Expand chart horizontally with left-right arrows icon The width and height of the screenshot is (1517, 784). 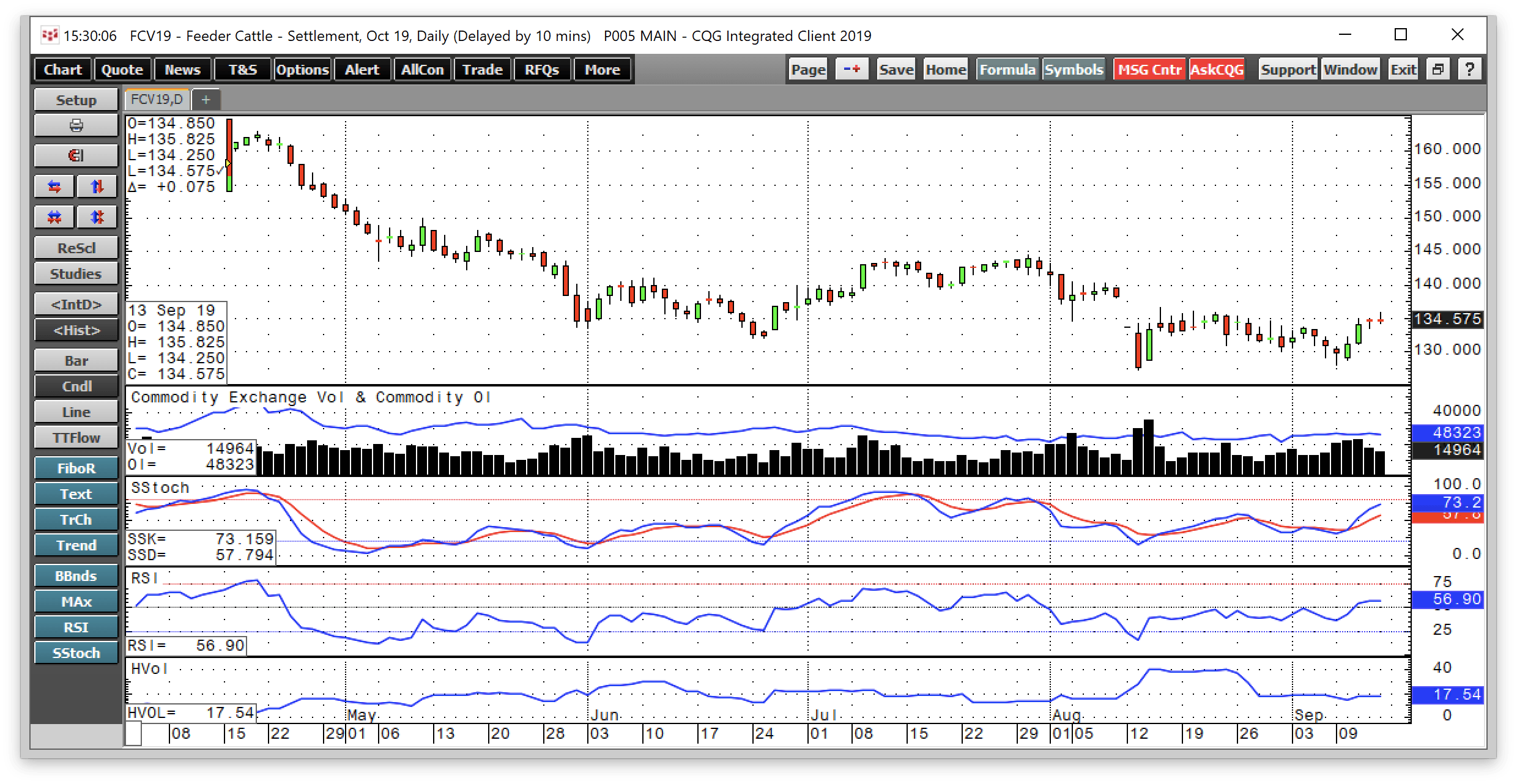pyautogui.click(x=54, y=186)
